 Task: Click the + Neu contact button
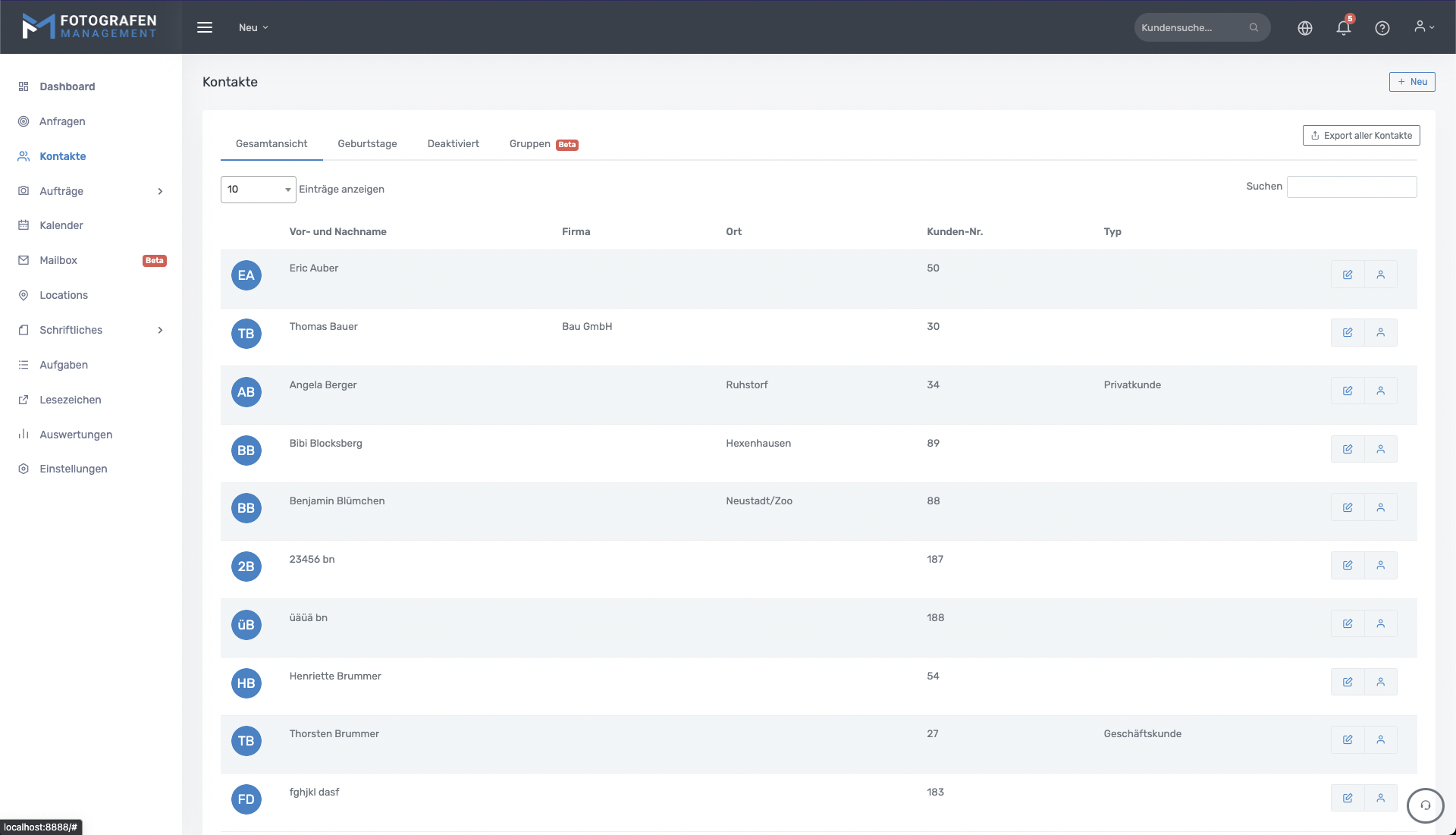tap(1411, 82)
